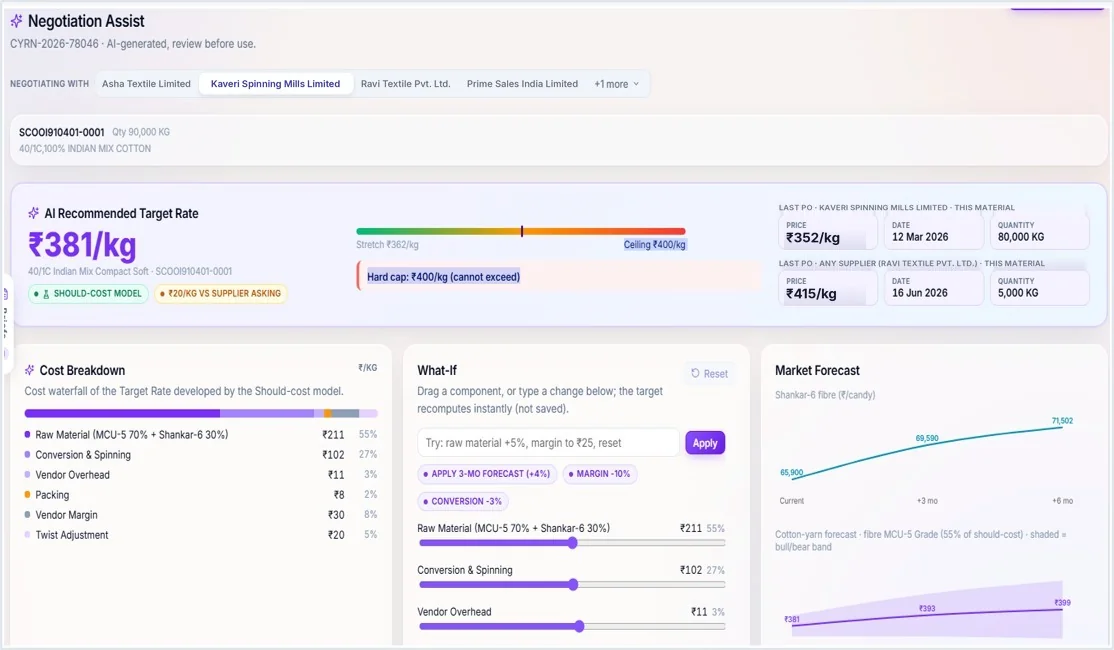
Task: Click the ₹399 yarn forecast point
Action: (1062, 602)
